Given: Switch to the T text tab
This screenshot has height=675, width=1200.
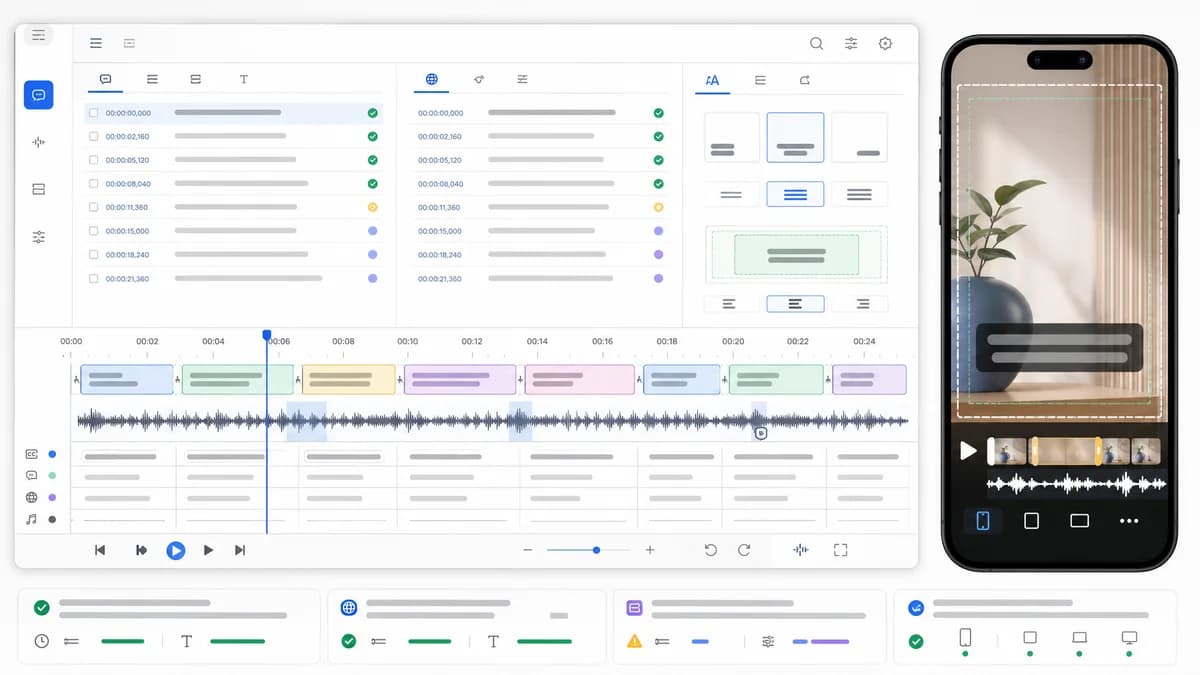Looking at the screenshot, I should coord(243,79).
